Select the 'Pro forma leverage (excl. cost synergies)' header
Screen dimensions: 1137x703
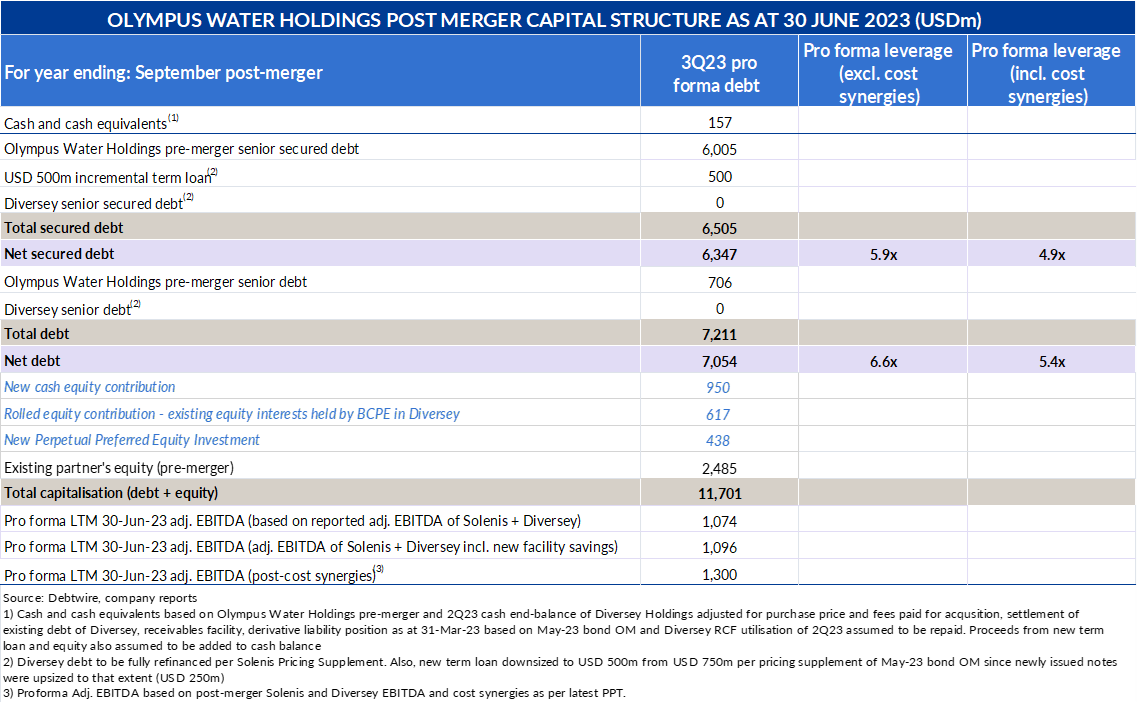point(878,73)
